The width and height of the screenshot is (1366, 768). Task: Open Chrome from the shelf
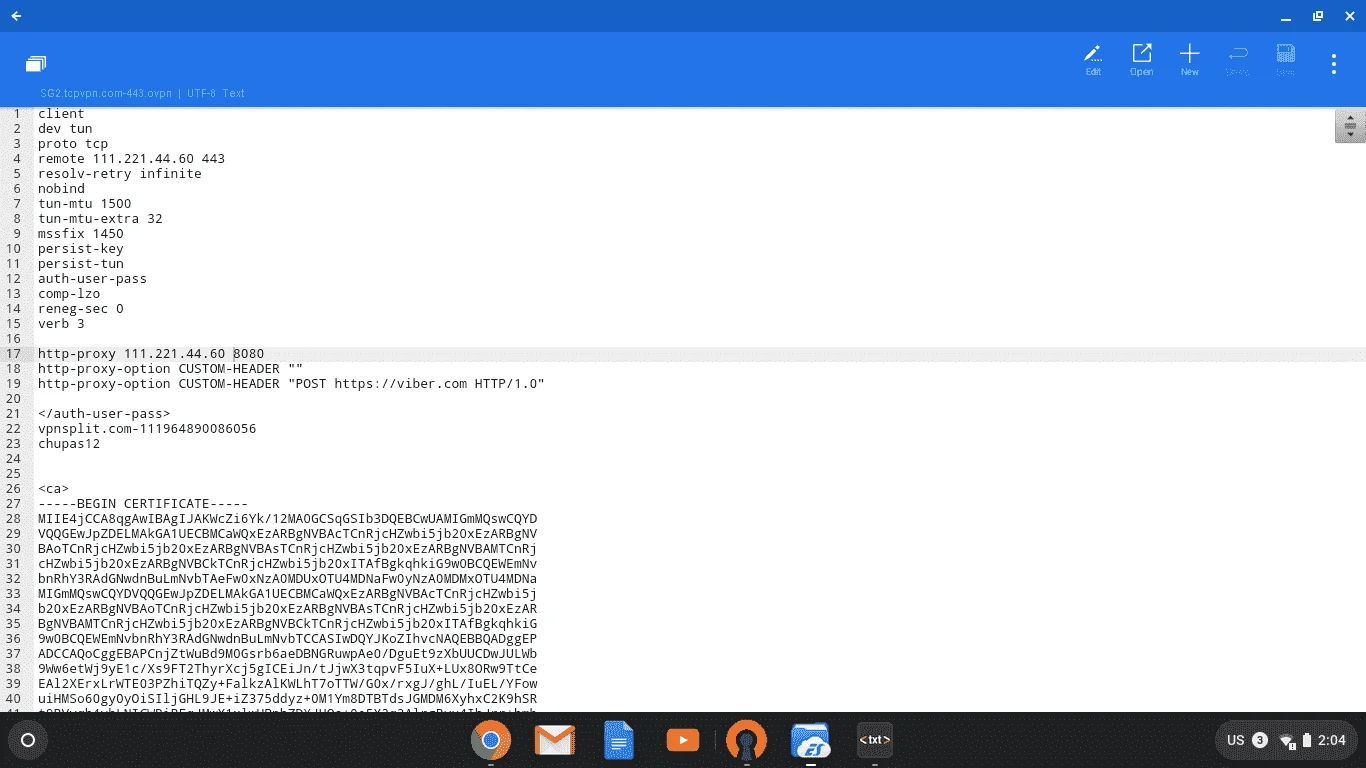click(490, 741)
